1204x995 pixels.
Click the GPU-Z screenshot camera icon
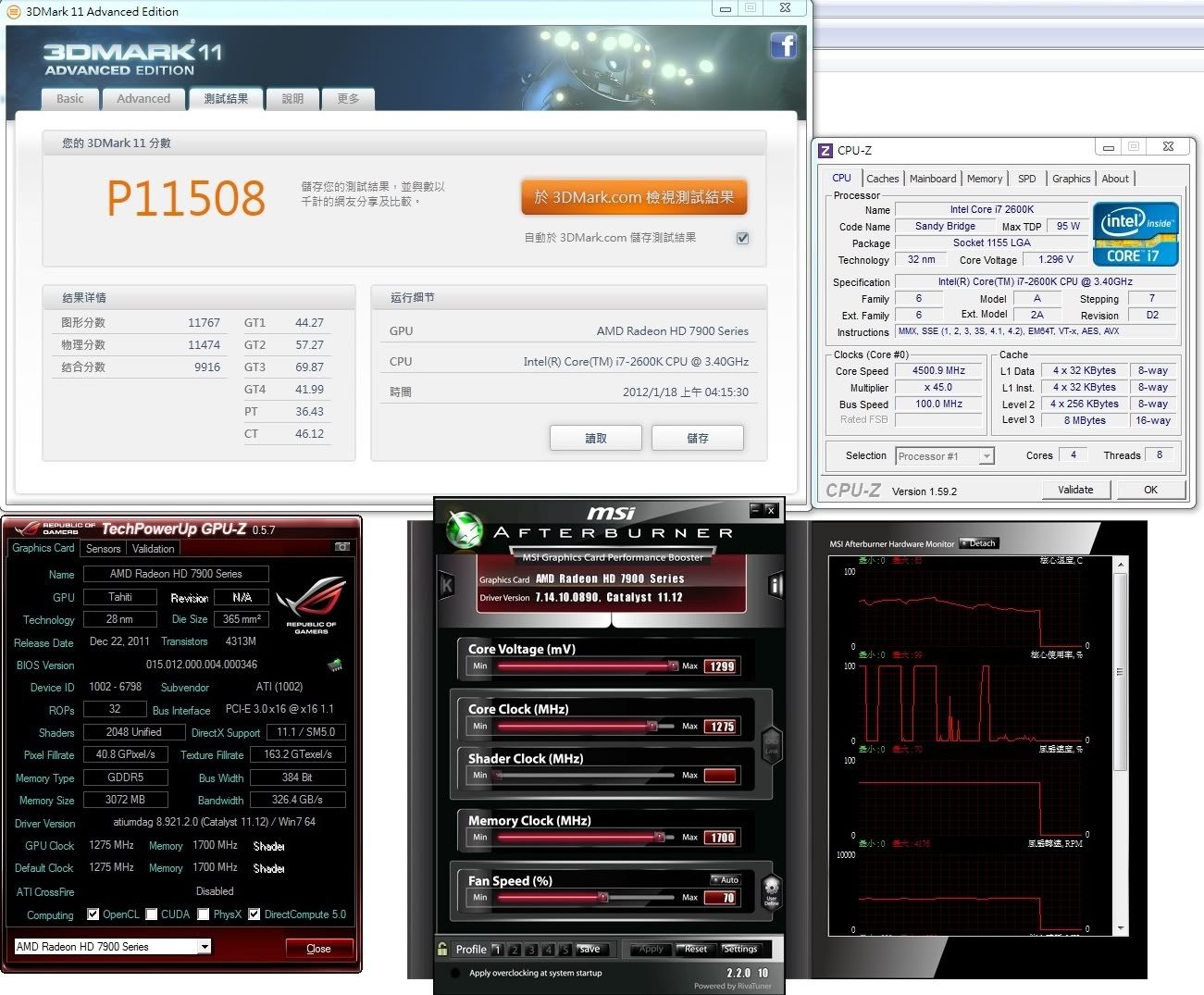click(x=341, y=547)
